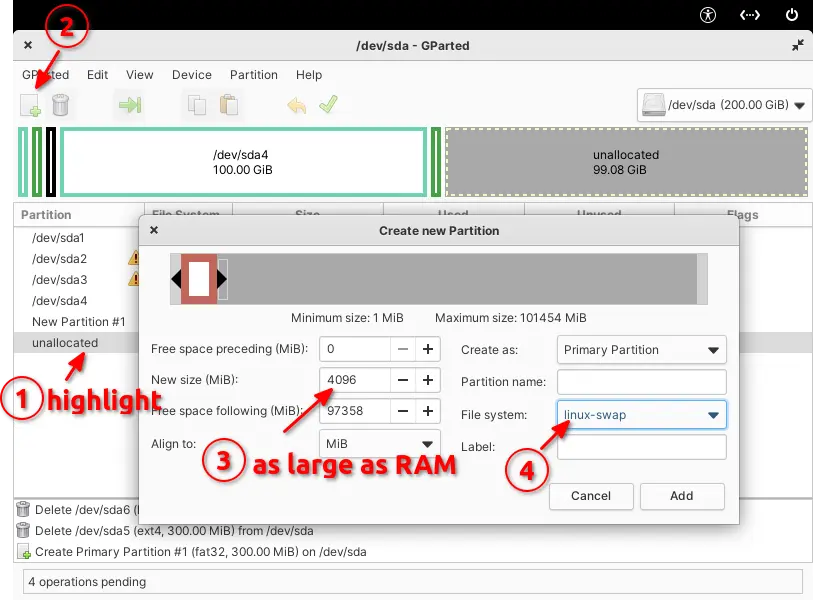Click the resize/move toolbar icon
This screenshot has width=813, height=600.
pyautogui.click(x=129, y=105)
